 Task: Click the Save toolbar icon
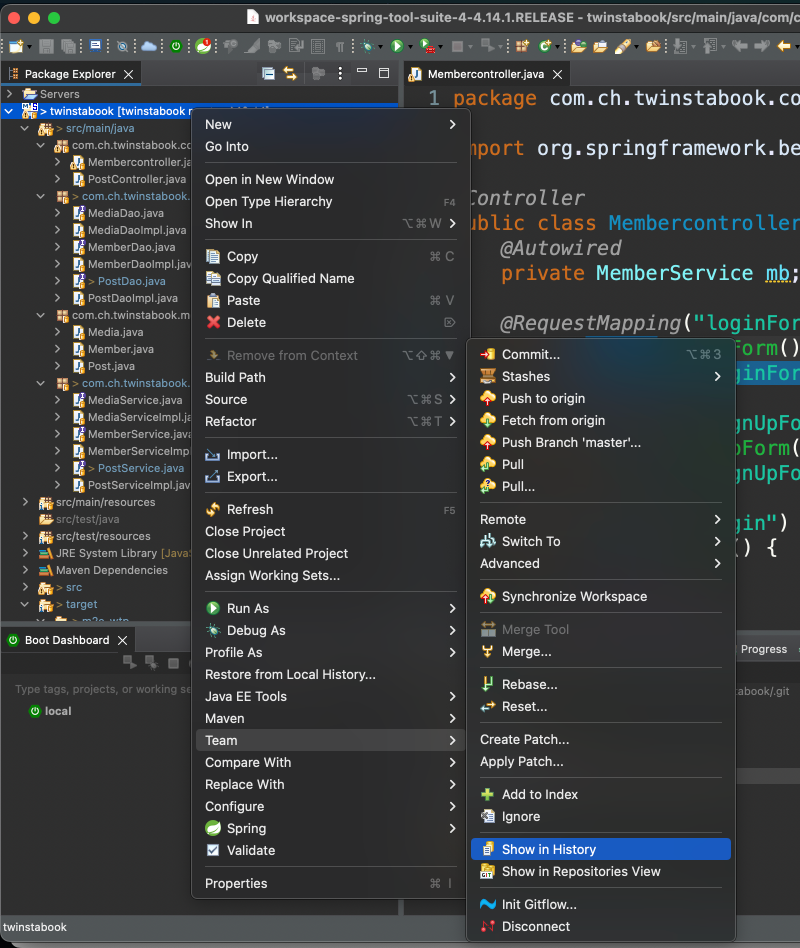click(47, 46)
